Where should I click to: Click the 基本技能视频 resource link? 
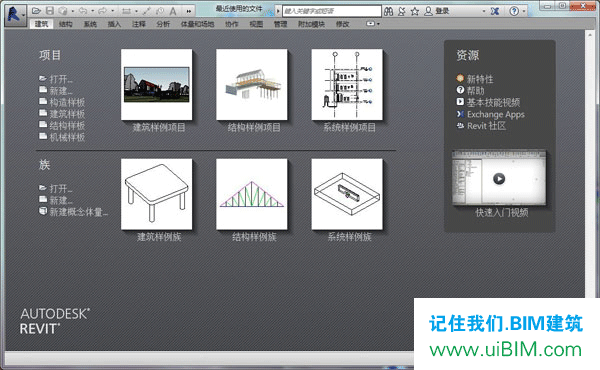[x=493, y=103]
